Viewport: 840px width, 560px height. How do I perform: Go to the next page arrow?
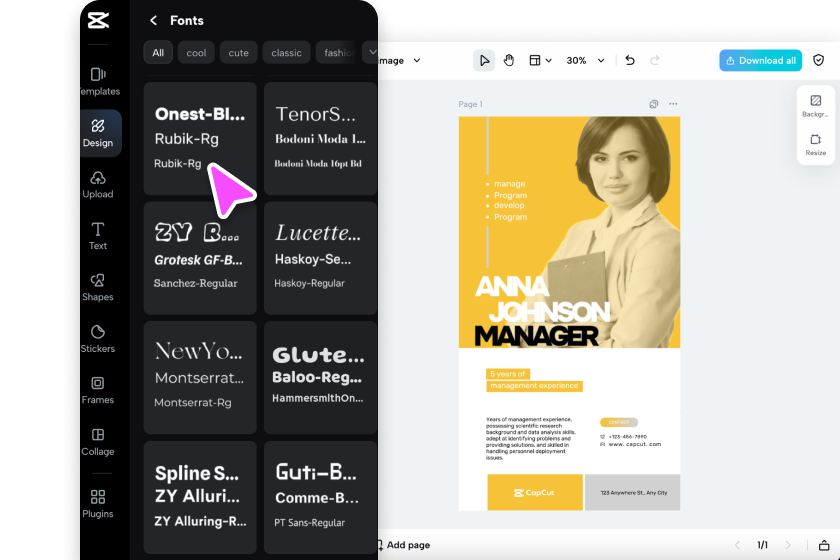(788, 545)
